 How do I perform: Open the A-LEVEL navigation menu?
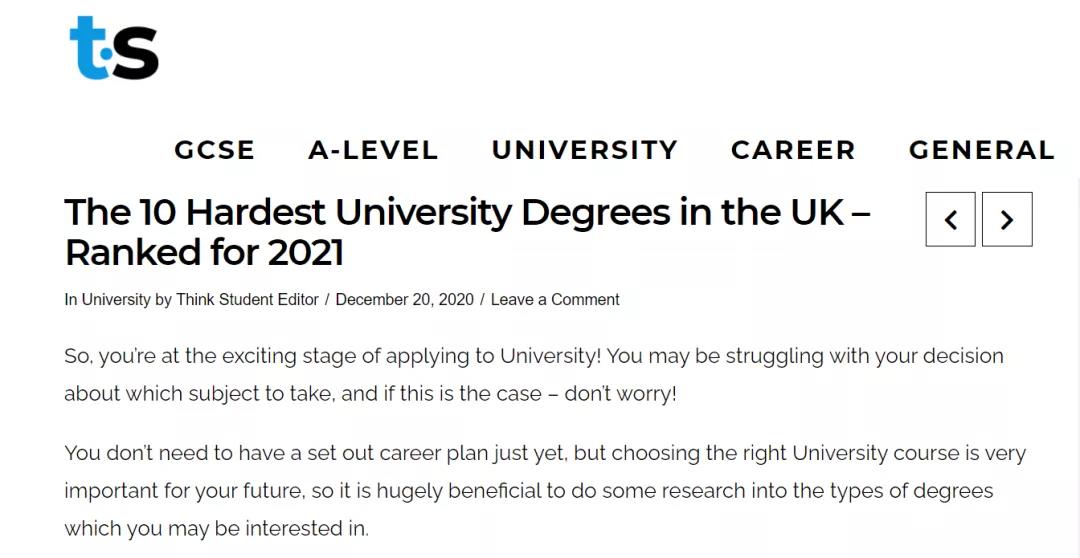373,150
